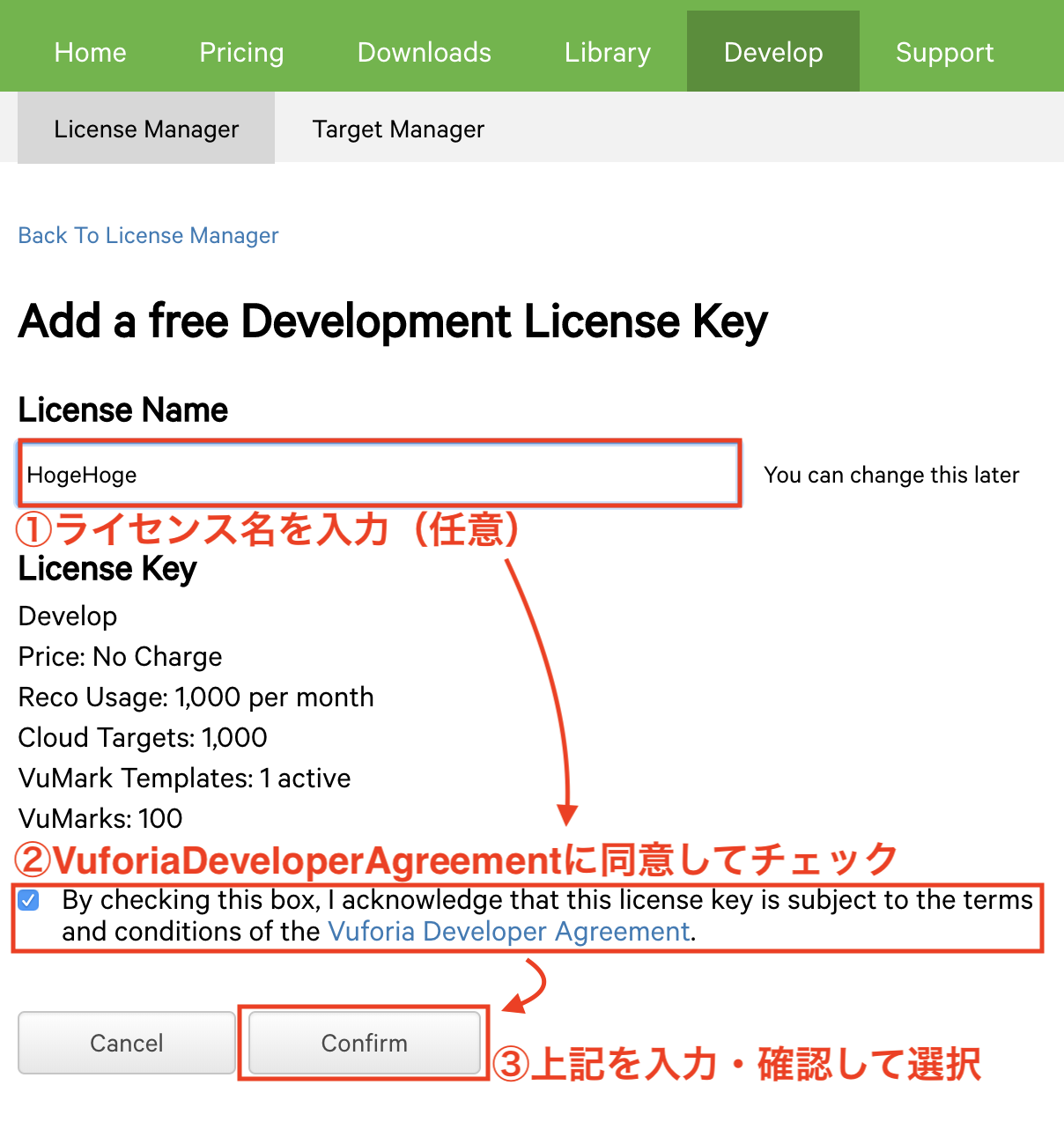This screenshot has width=1064, height=1122.
Task: Open the Support page
Action: 944,52
